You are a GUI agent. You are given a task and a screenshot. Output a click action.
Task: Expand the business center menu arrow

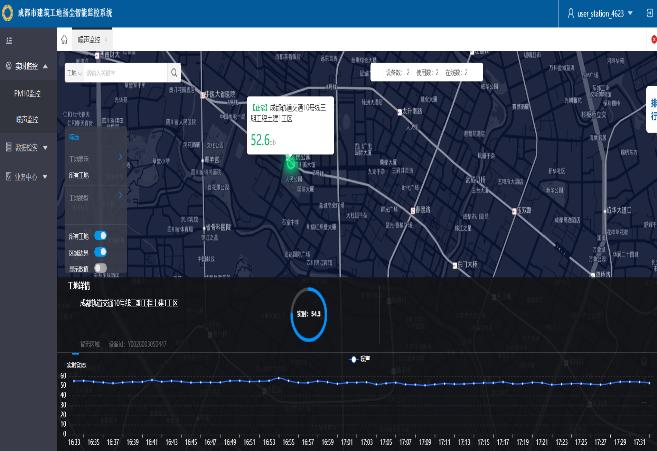45,177
